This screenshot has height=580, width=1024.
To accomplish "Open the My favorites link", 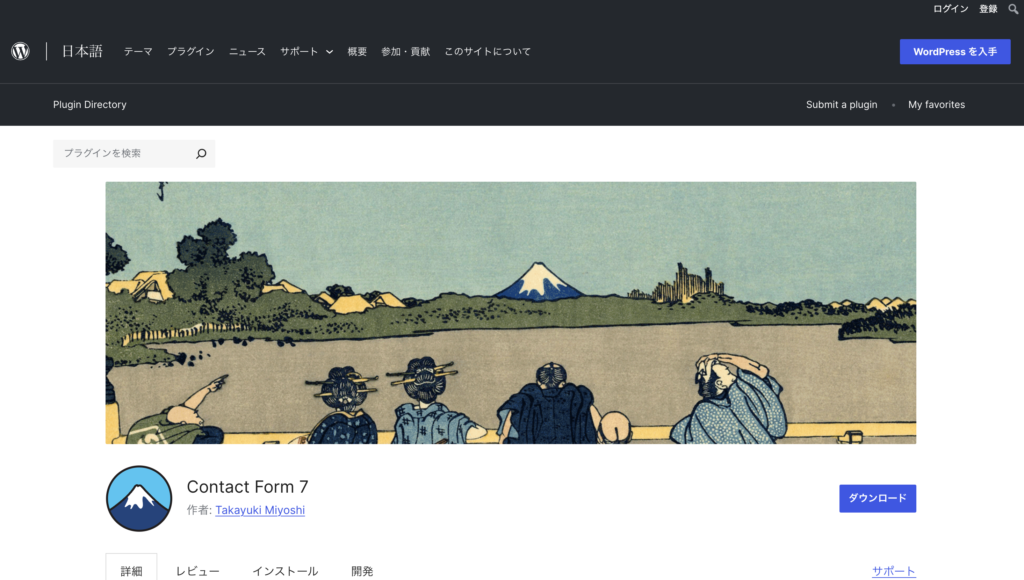I will pyautogui.click(x=936, y=105).
